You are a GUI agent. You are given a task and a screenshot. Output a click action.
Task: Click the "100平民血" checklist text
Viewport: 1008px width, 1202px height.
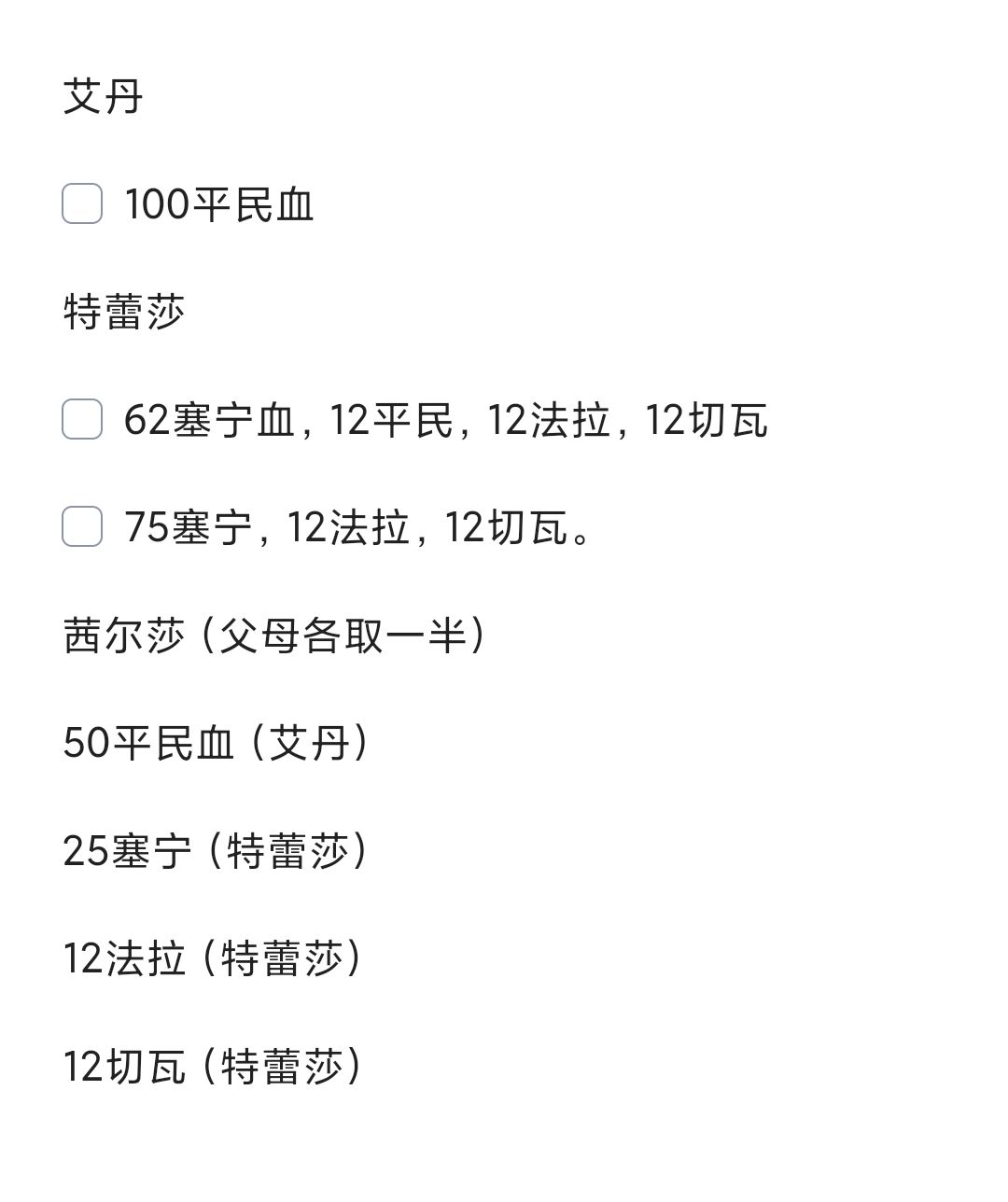pyautogui.click(x=219, y=205)
